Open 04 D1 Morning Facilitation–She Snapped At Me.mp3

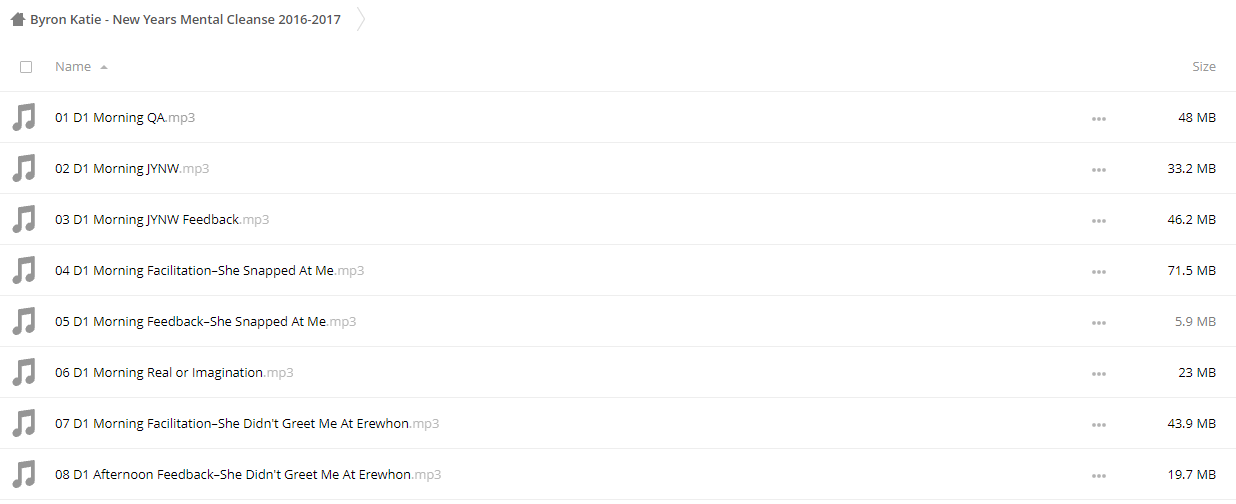210,271
